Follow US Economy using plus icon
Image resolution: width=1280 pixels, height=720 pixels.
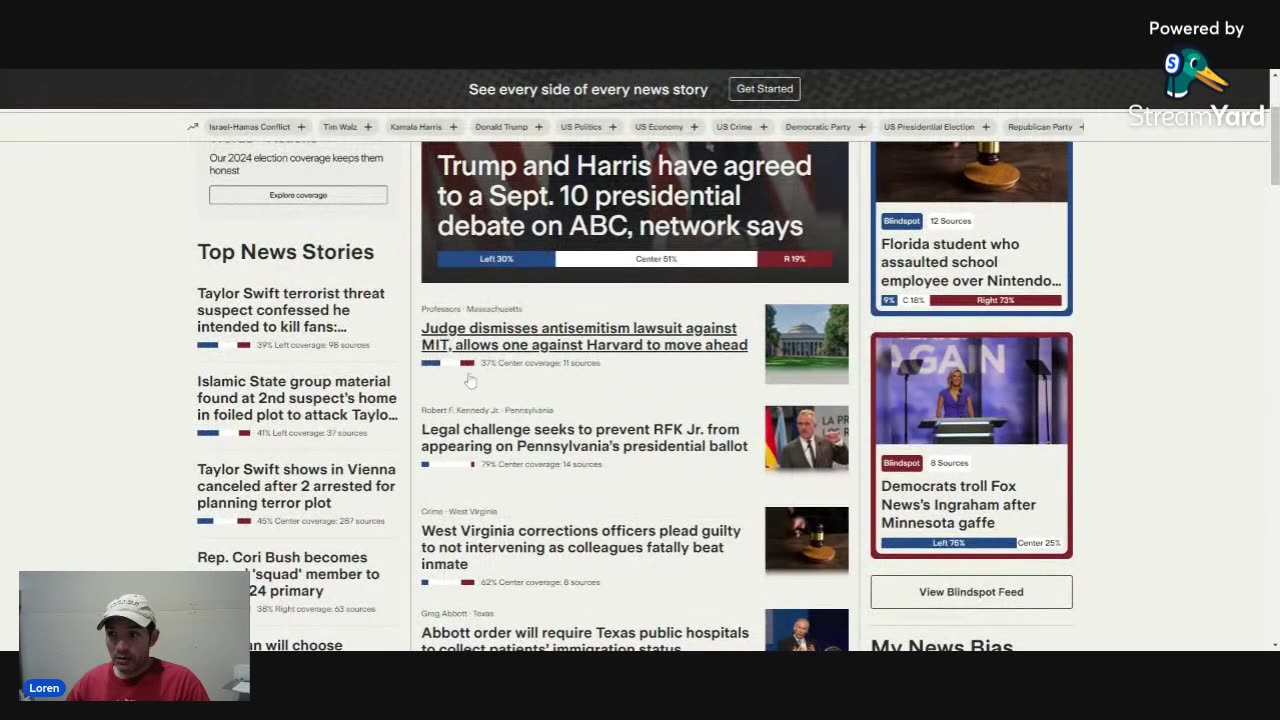(x=694, y=127)
